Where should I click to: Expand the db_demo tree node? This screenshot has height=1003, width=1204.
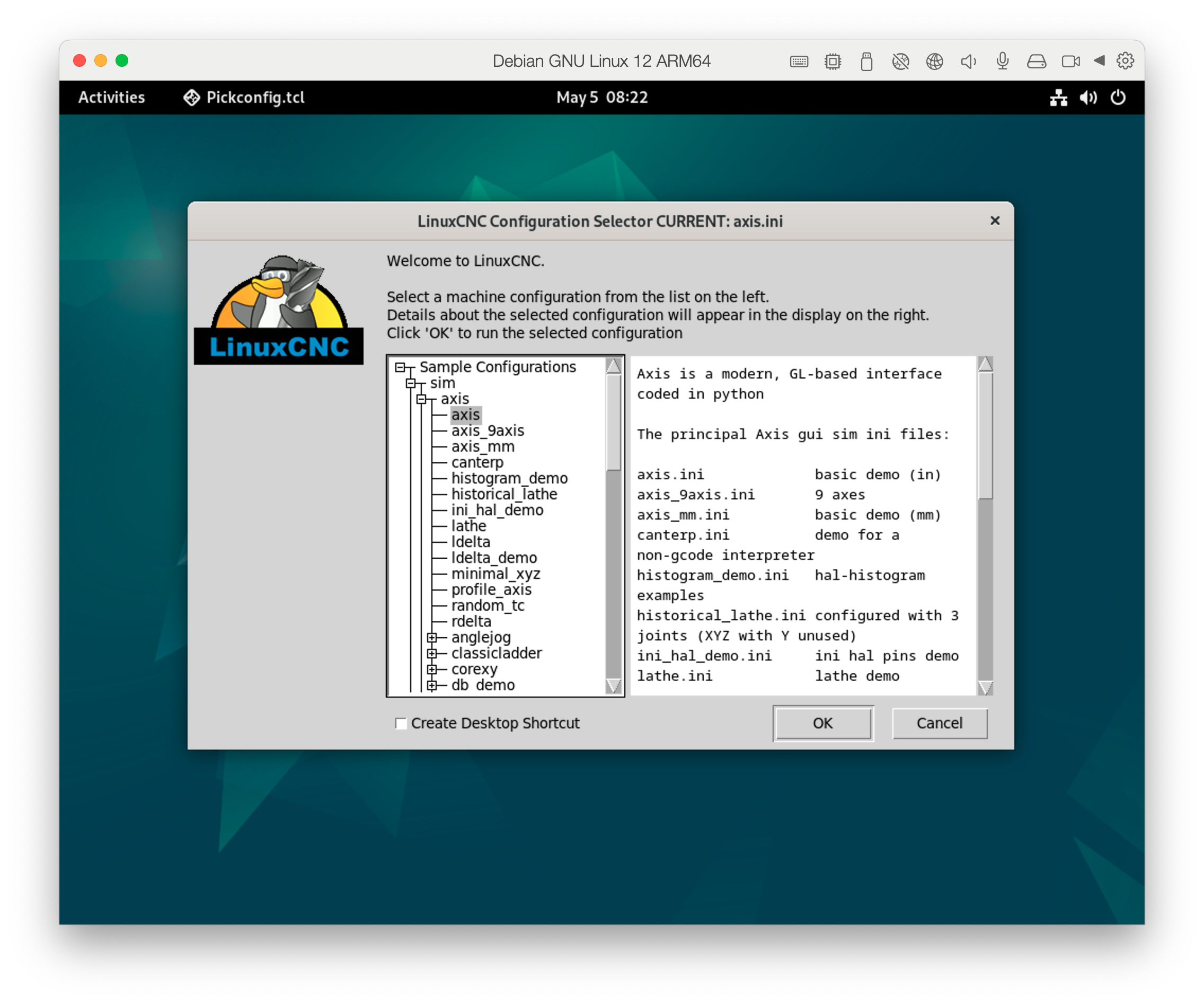[x=432, y=685]
